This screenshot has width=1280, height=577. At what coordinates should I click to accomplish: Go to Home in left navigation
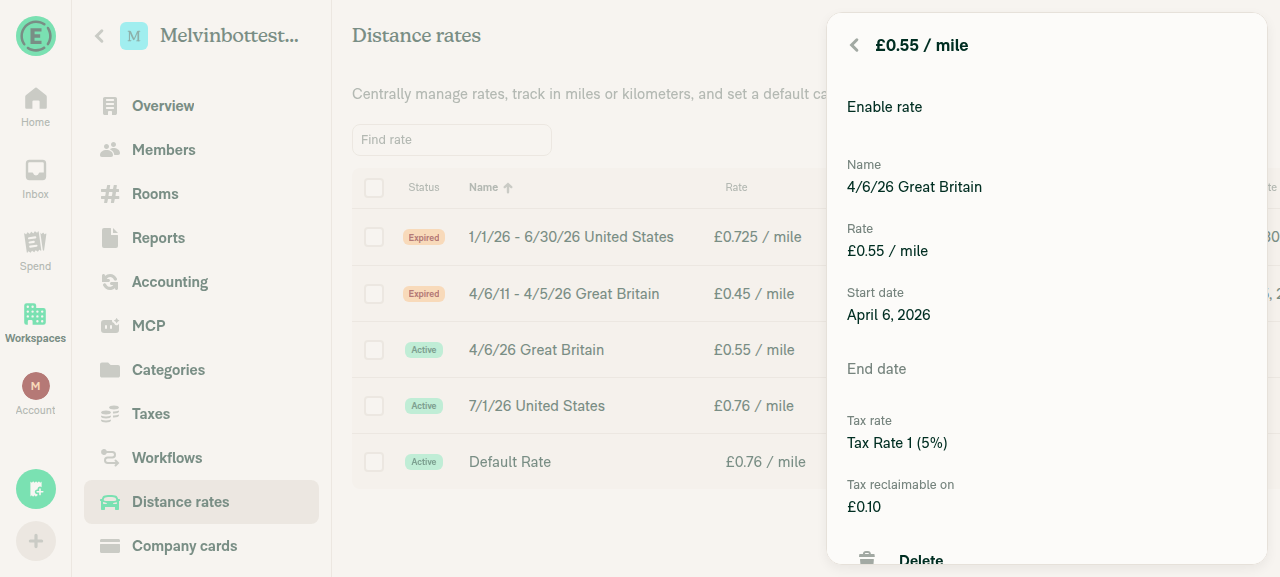tap(36, 108)
